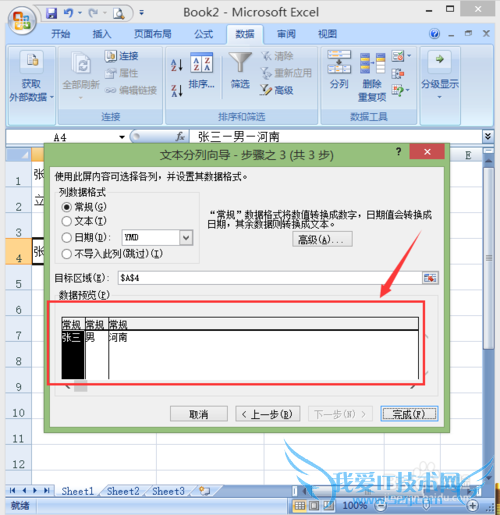Screen dimensions: 500x515
Task: Select the Text (文本) format radio
Action: (67, 221)
